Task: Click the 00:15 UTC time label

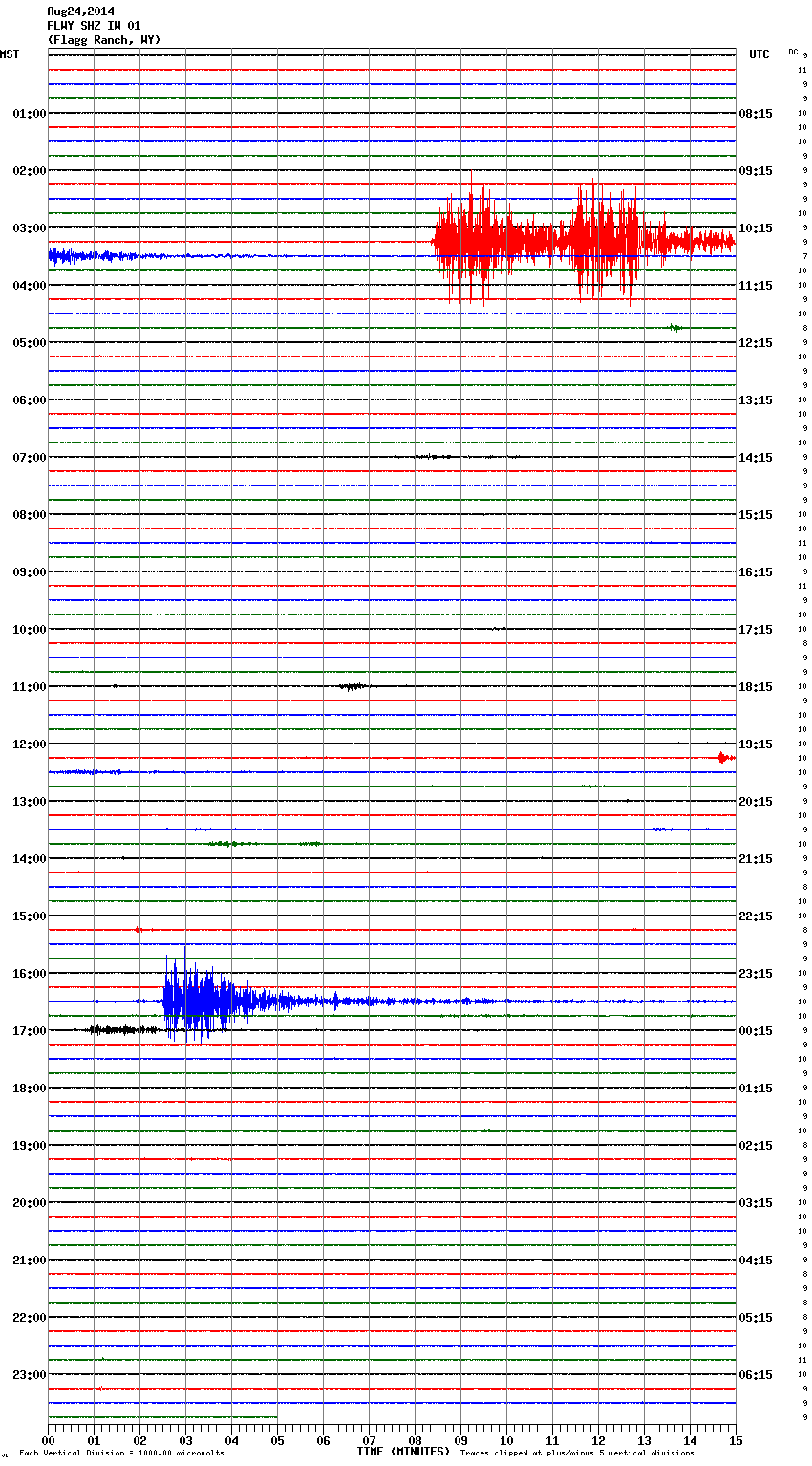Action: [756, 1031]
